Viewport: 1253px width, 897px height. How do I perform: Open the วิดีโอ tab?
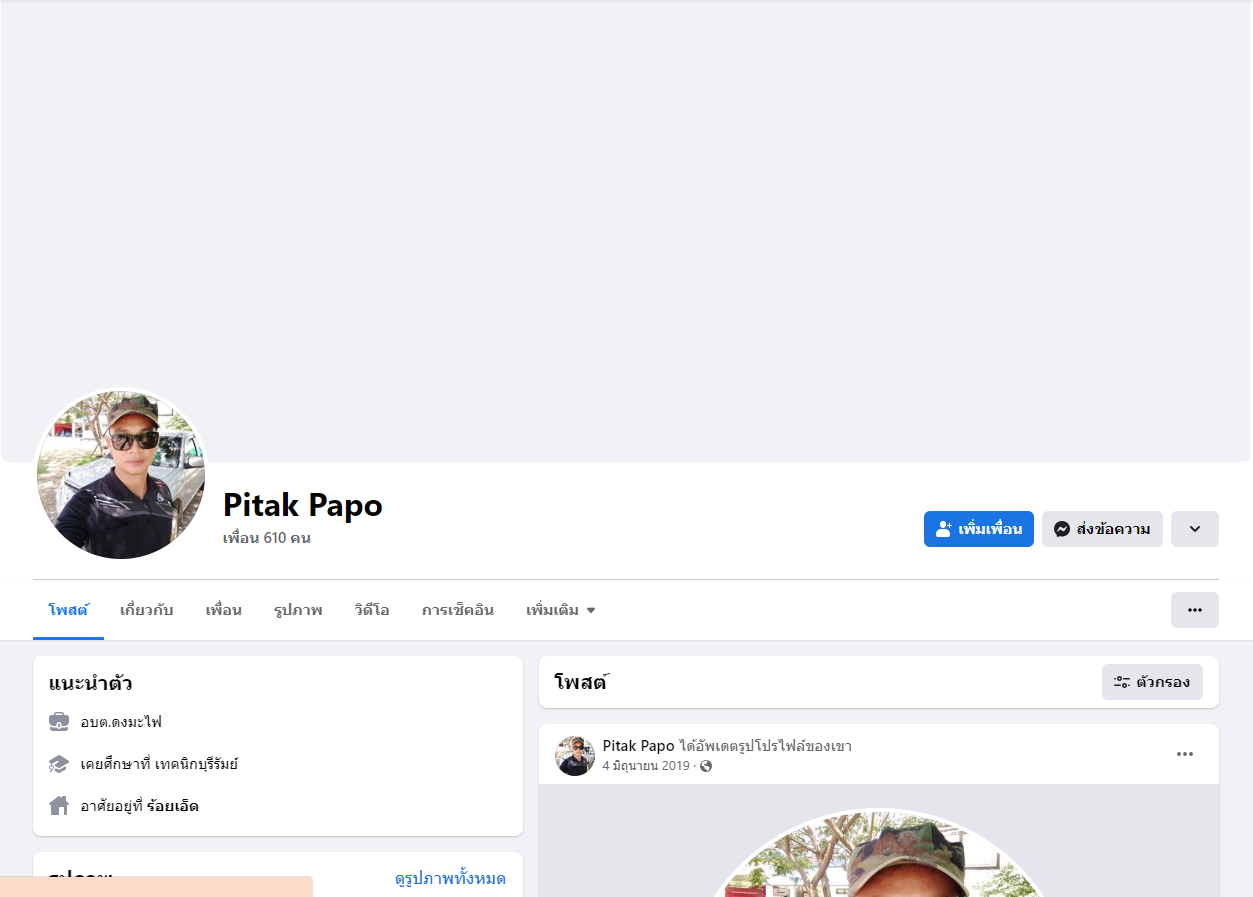coord(372,610)
